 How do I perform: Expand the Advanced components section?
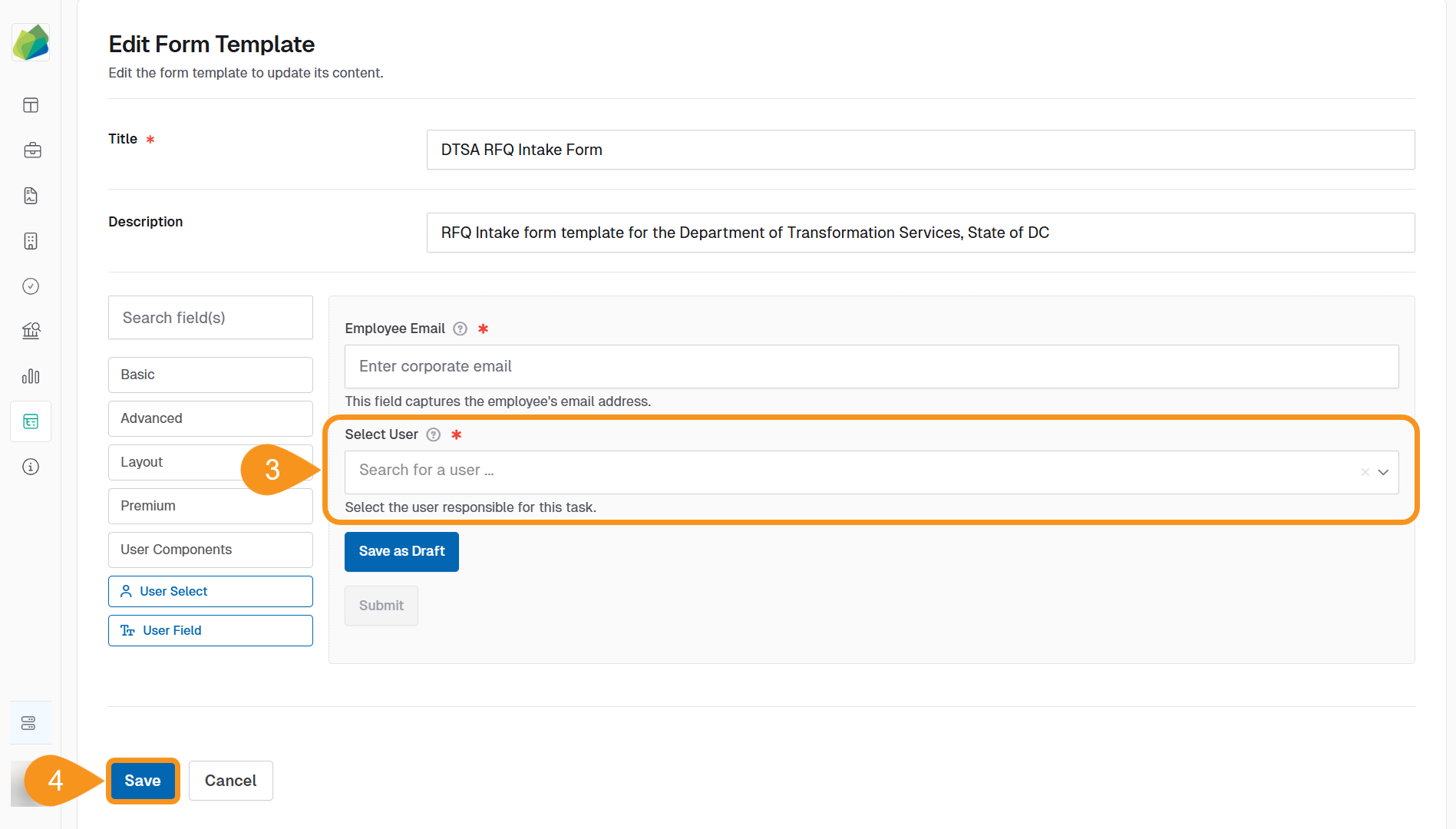tap(210, 418)
